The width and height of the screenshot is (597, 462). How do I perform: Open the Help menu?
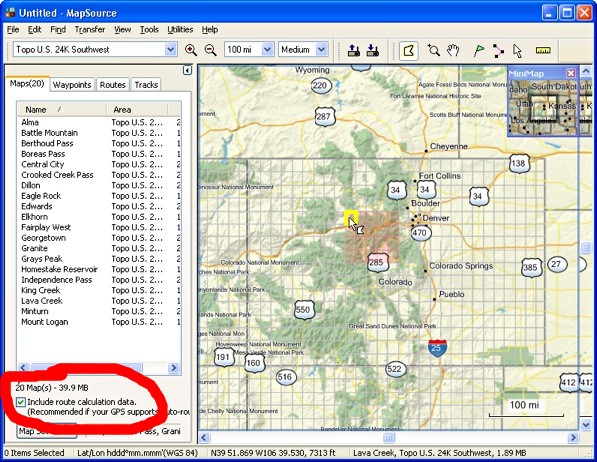[210, 30]
